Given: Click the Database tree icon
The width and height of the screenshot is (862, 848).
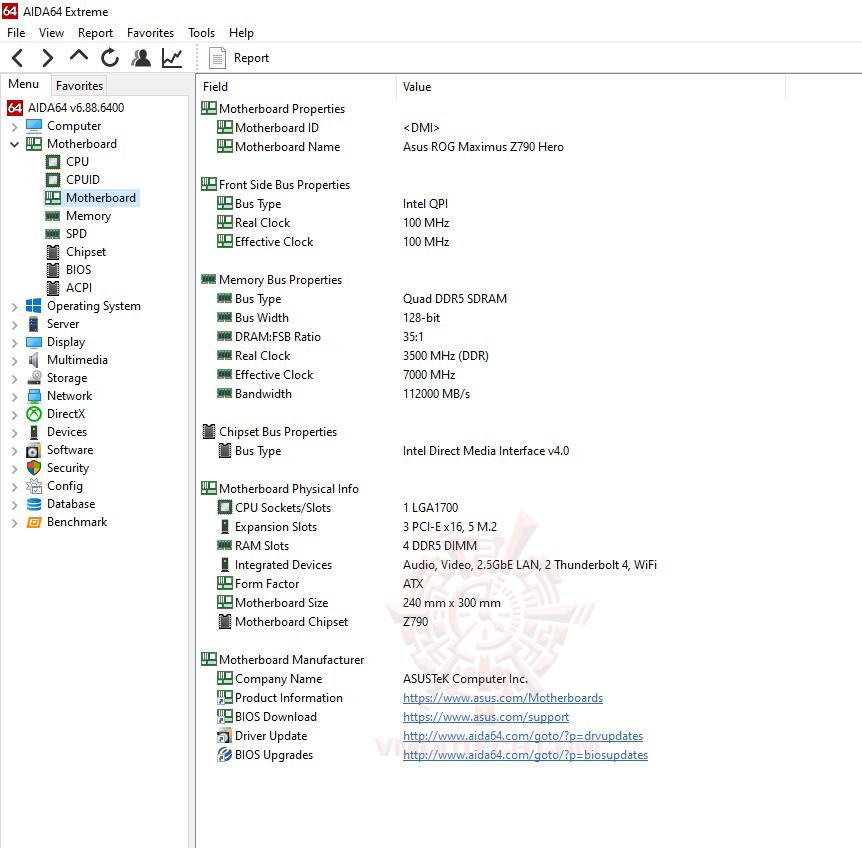Looking at the screenshot, I should click(x=34, y=504).
